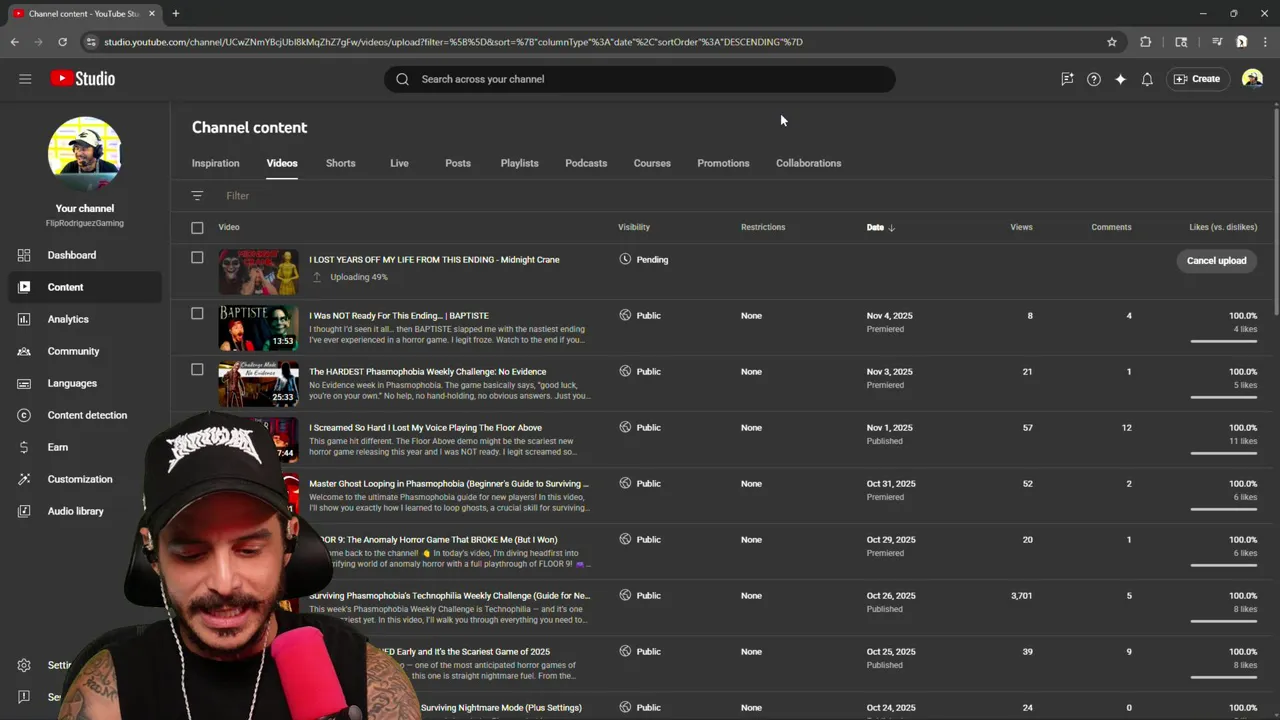Click the browser reload button
Image resolution: width=1280 pixels, height=720 pixels.
click(62, 42)
